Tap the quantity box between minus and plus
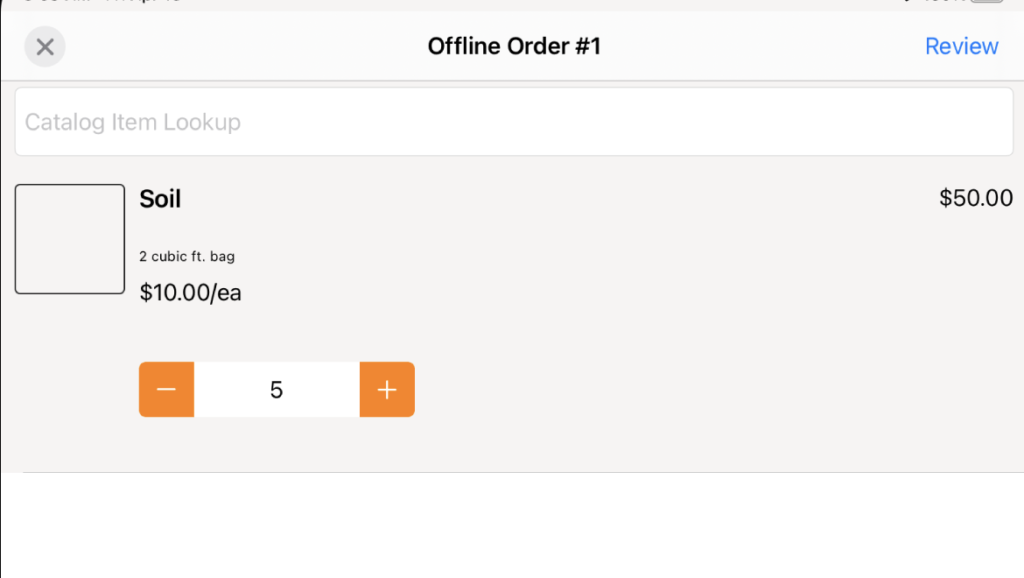Image resolution: width=1024 pixels, height=578 pixels. [x=276, y=389]
